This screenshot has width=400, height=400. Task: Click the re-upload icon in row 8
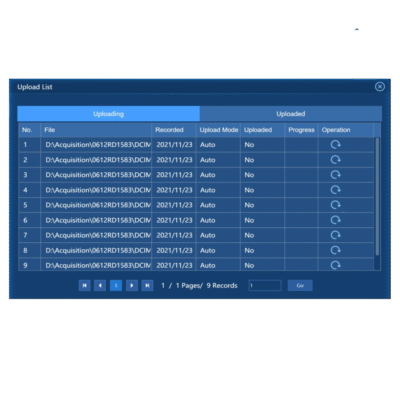pos(335,250)
